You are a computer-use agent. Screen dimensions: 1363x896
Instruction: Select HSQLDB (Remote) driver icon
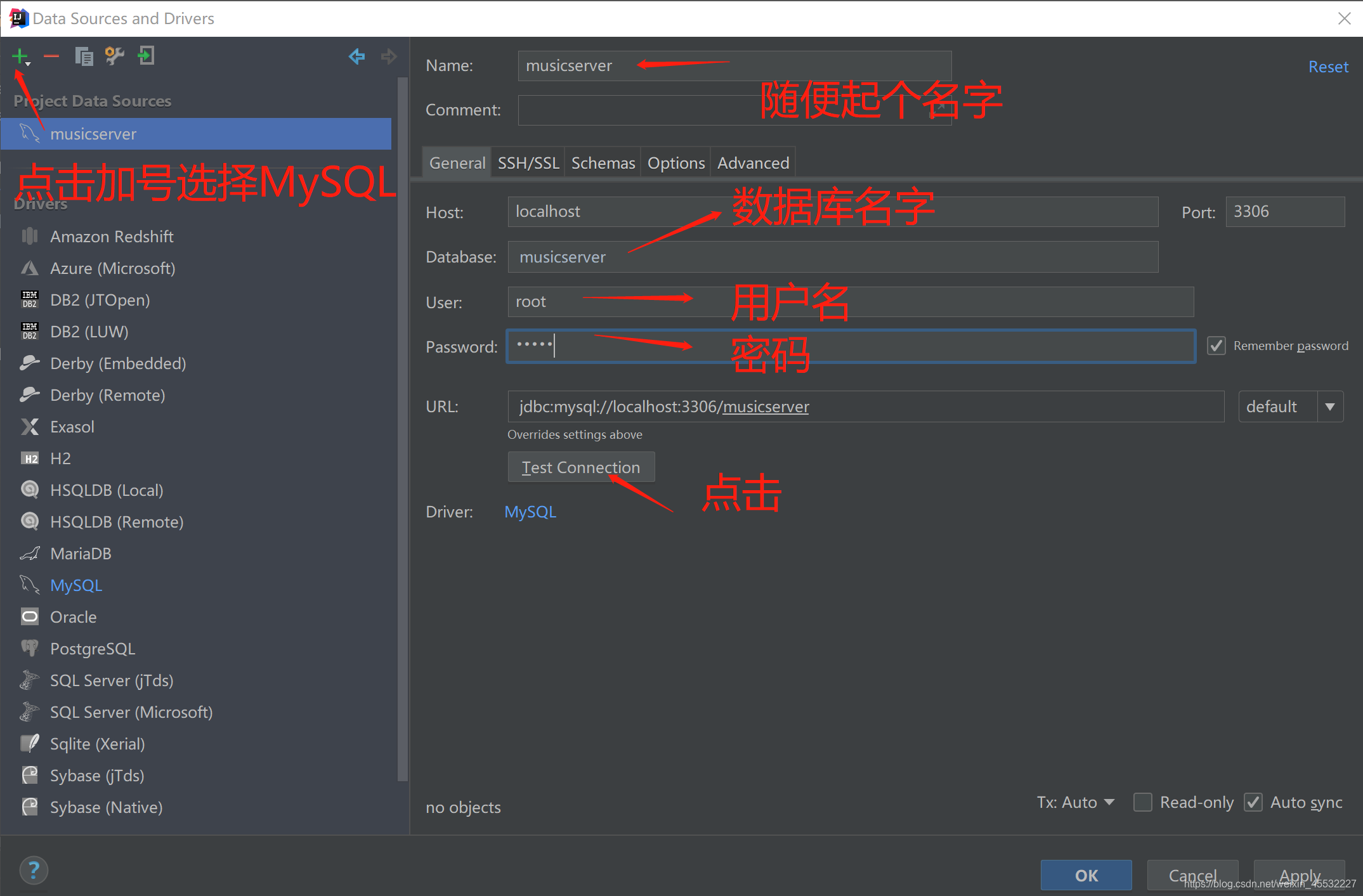click(30, 522)
